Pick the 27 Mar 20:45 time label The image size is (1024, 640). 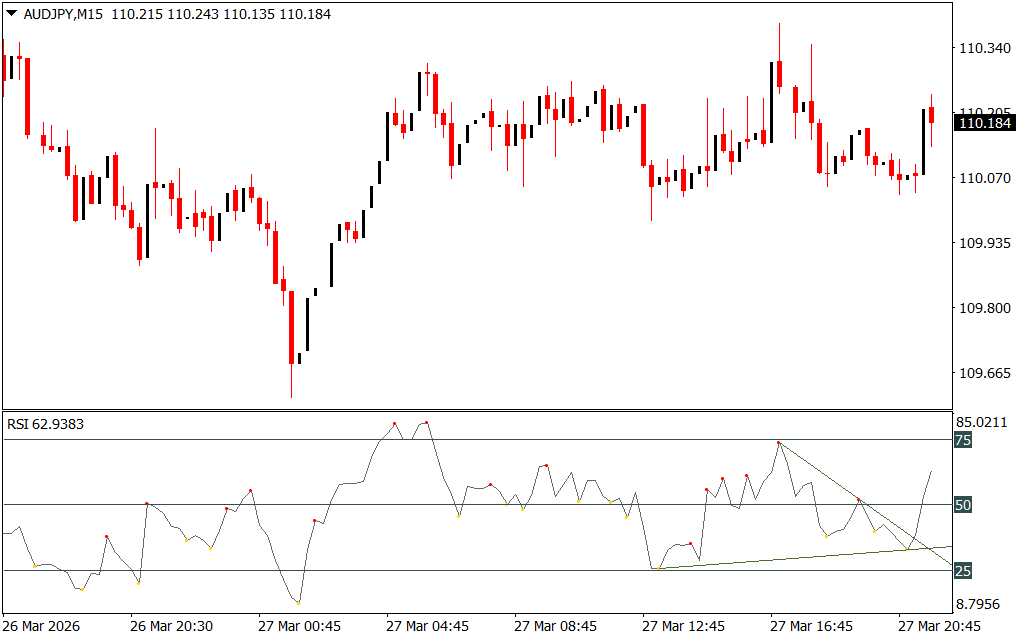(939, 626)
